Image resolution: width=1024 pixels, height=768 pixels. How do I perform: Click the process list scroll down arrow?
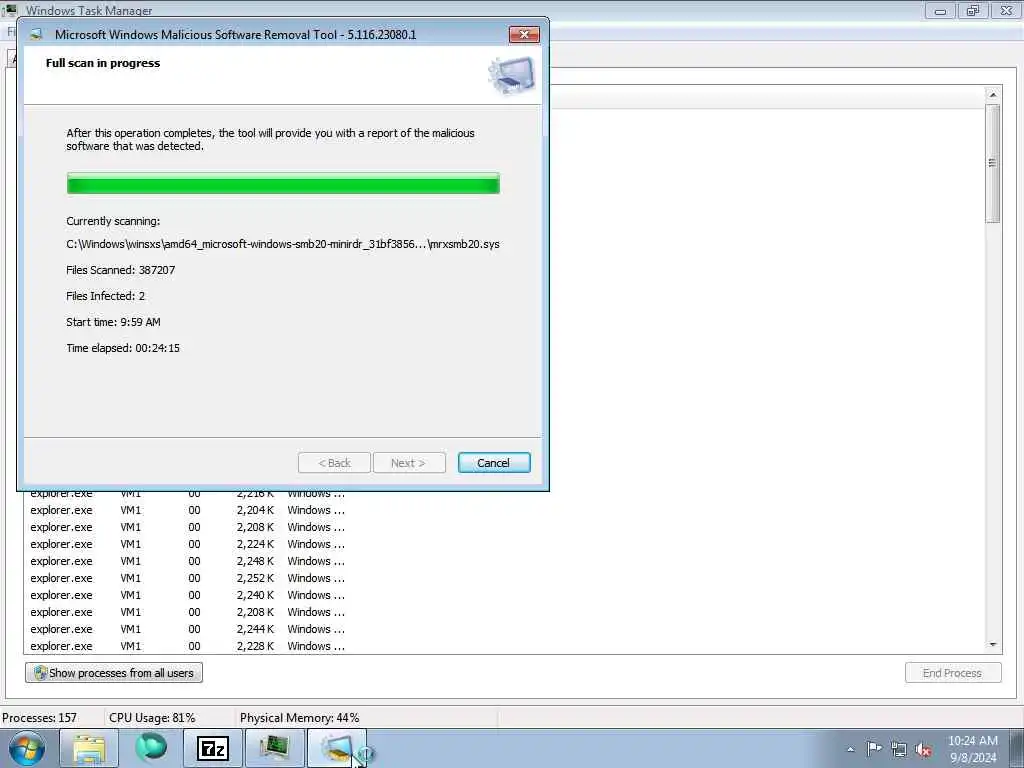tap(993, 645)
